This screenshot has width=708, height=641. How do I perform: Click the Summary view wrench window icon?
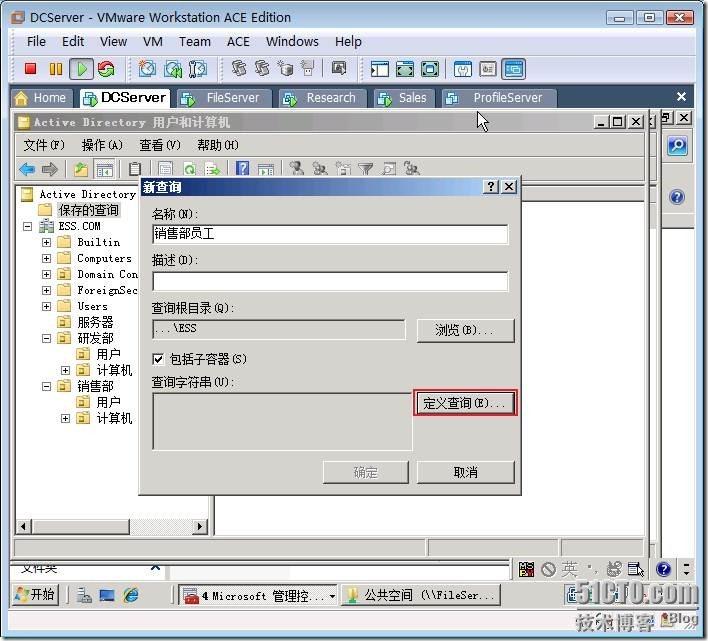pos(463,69)
